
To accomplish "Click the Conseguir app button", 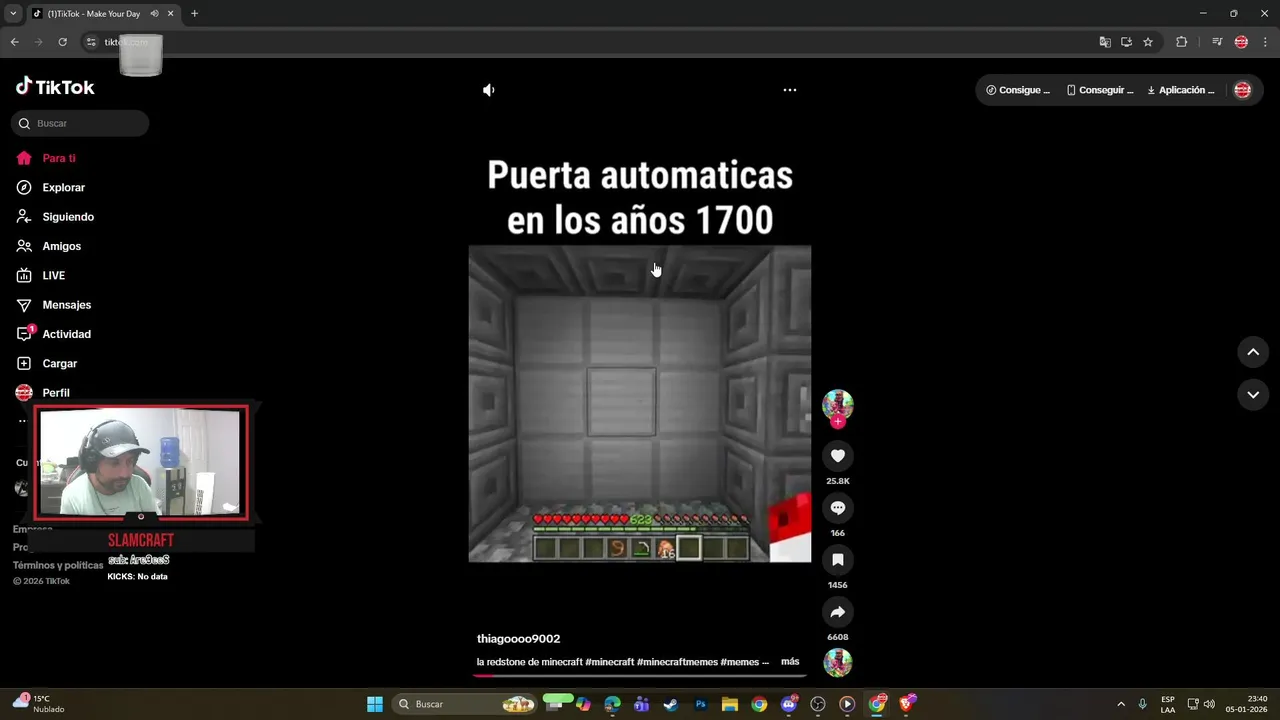I will (x=1100, y=90).
